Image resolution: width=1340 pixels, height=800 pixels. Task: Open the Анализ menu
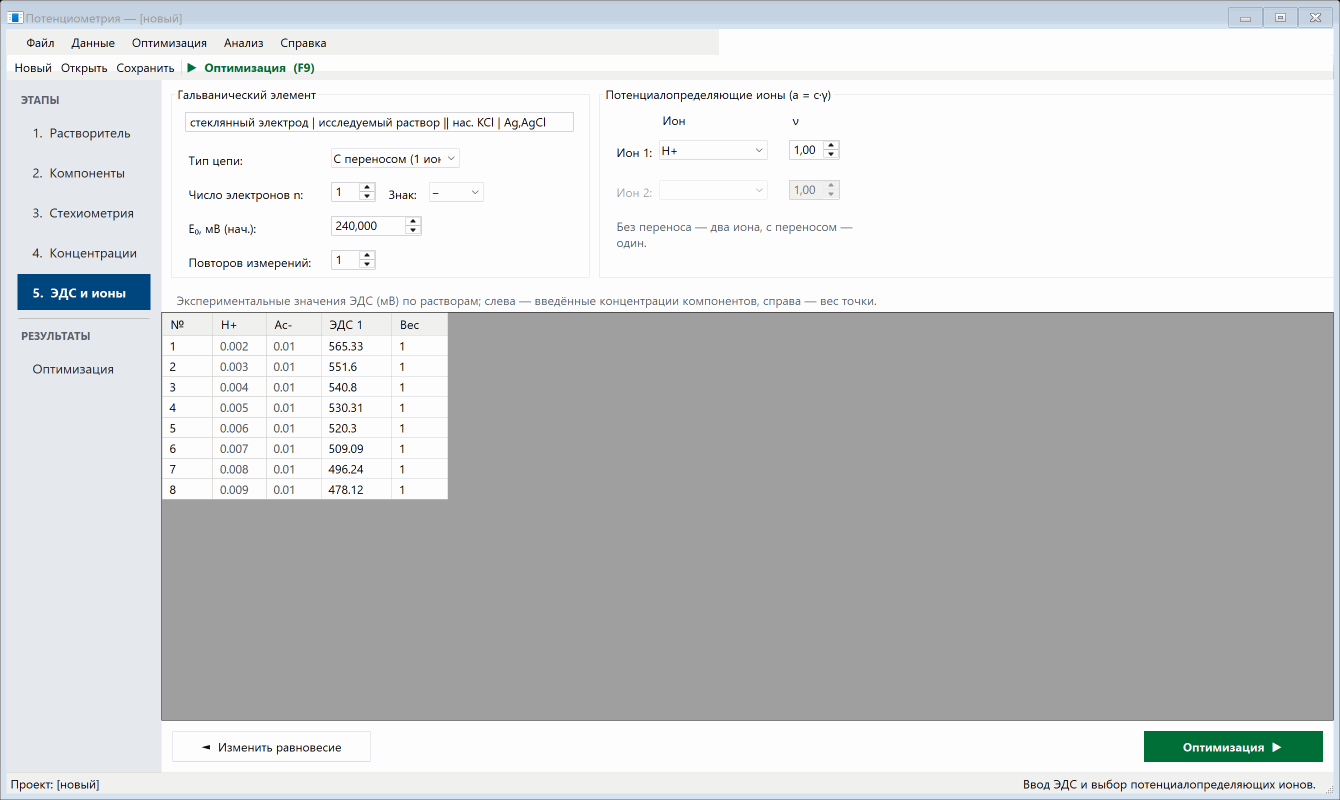coord(244,43)
